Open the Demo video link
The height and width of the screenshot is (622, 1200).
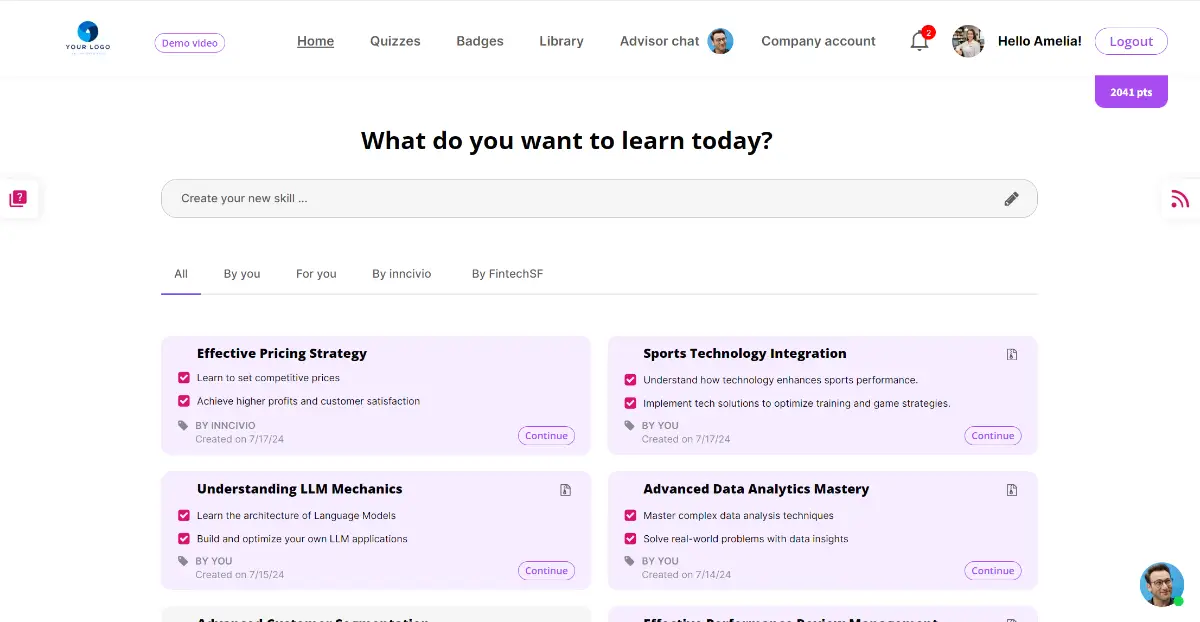pos(190,43)
